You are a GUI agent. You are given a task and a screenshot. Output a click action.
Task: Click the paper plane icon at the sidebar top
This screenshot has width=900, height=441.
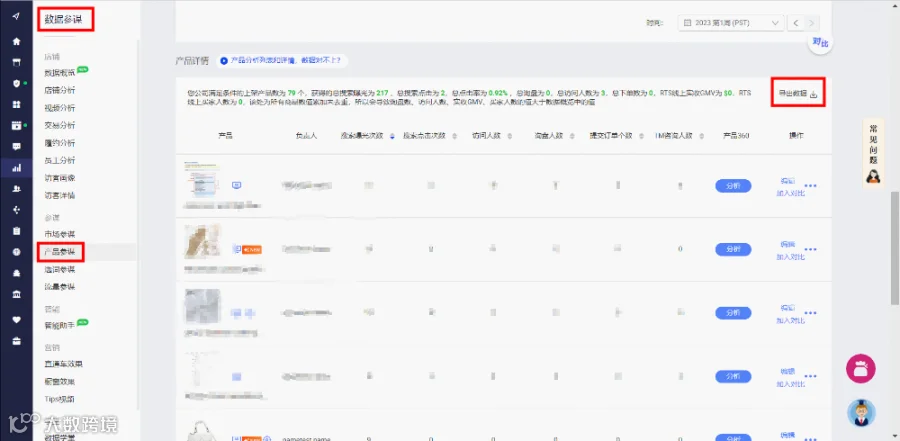(x=17, y=16)
